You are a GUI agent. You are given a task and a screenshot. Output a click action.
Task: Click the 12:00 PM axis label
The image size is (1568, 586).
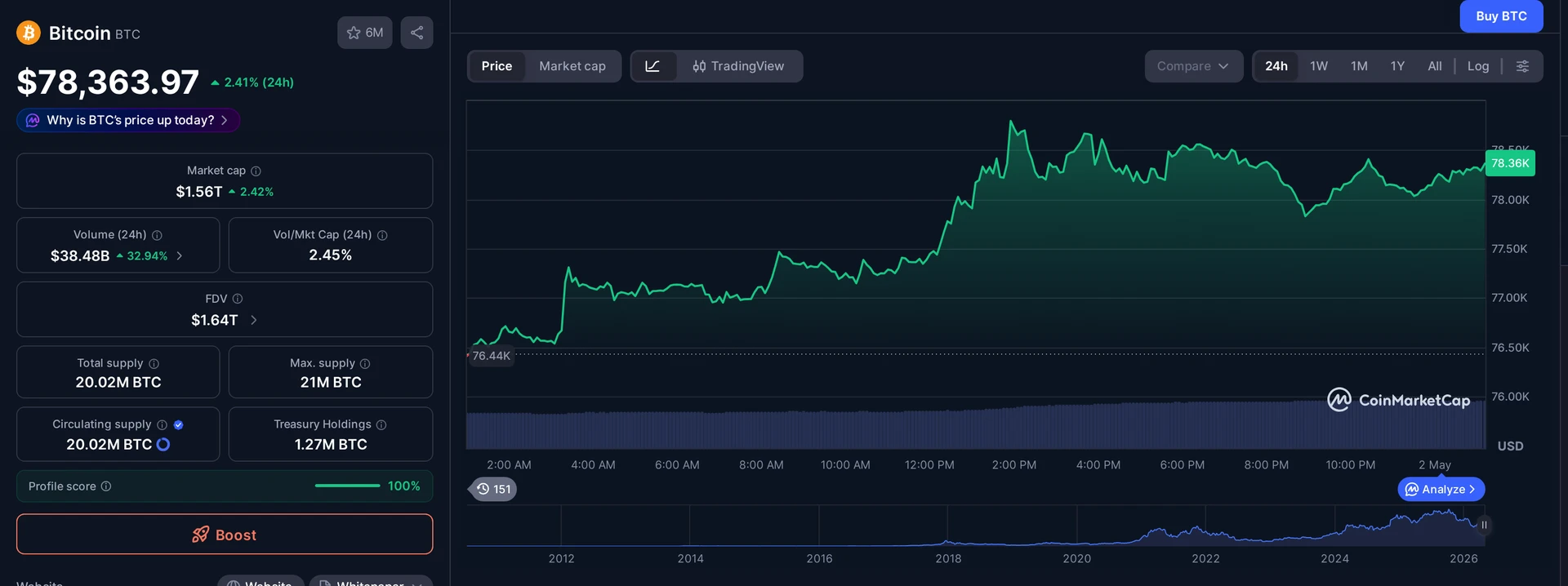point(929,465)
